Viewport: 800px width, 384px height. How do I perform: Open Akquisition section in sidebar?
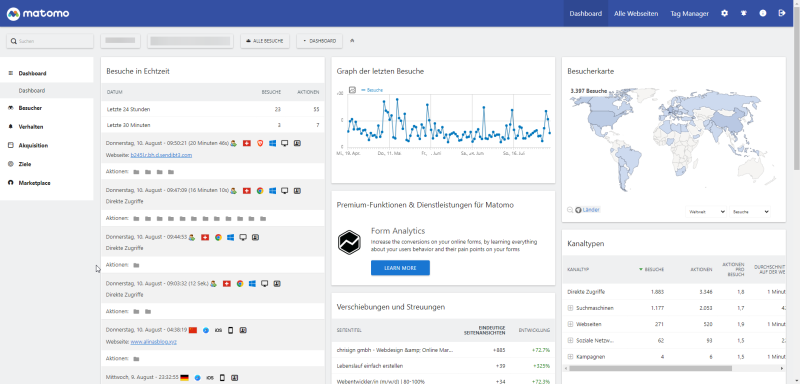tap(33, 145)
